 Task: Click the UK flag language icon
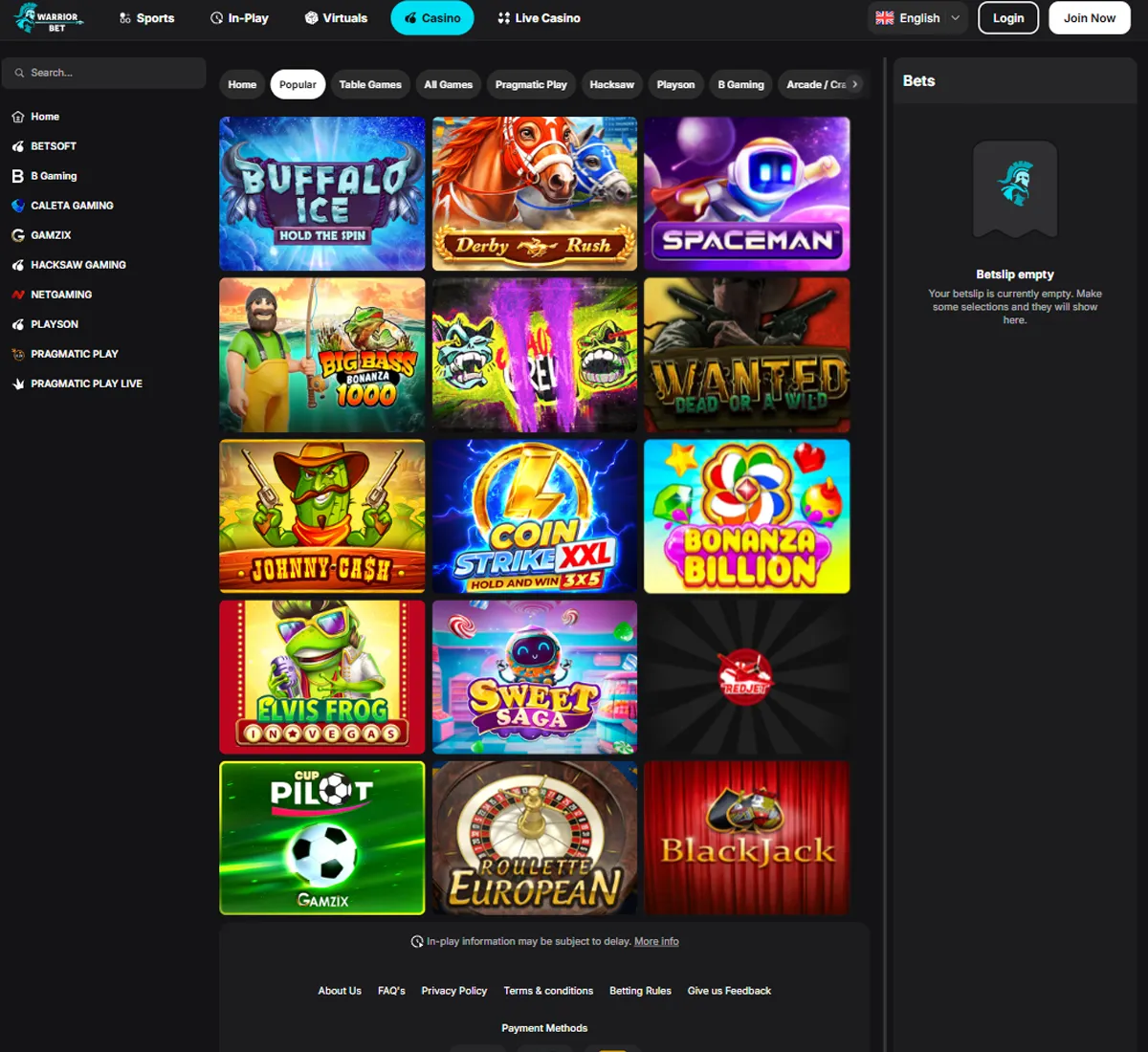[885, 18]
